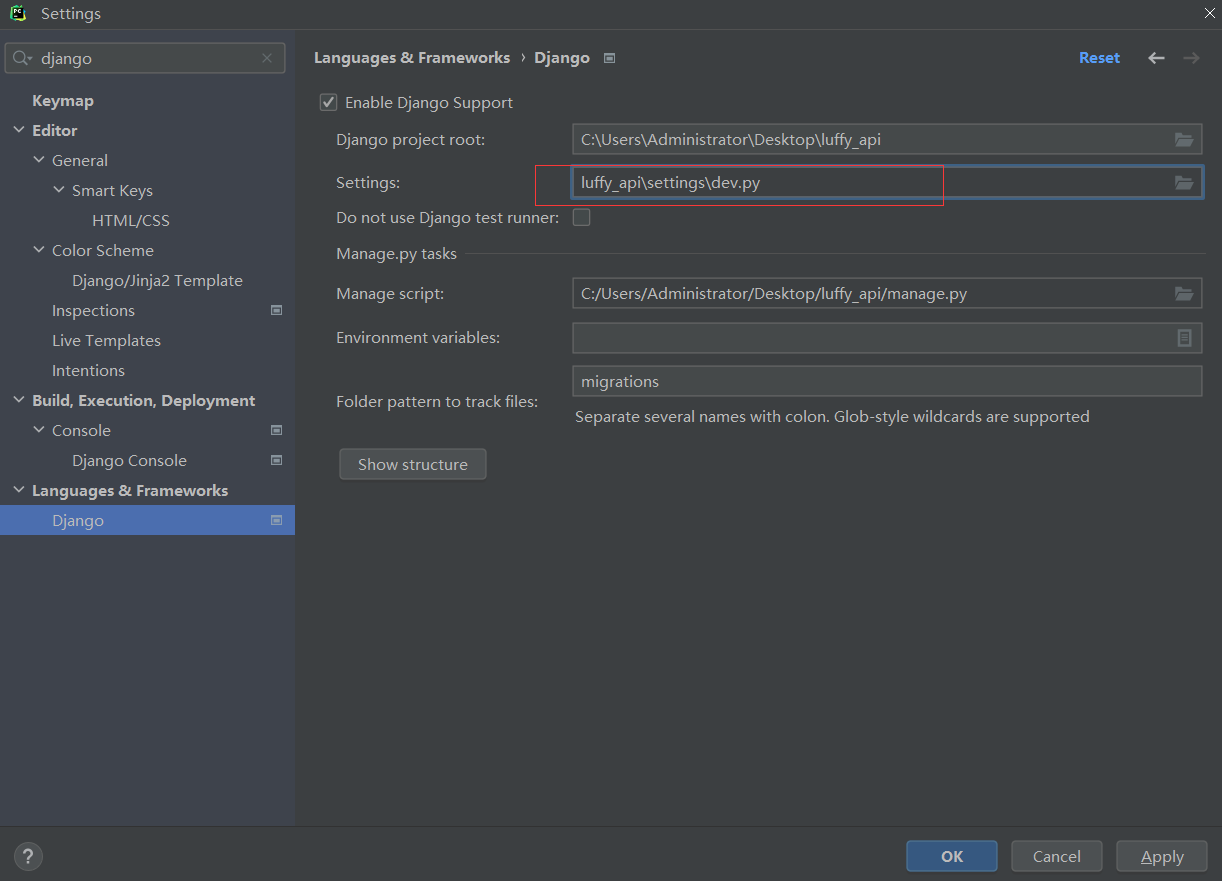Collapse the Console tree node

(39, 431)
